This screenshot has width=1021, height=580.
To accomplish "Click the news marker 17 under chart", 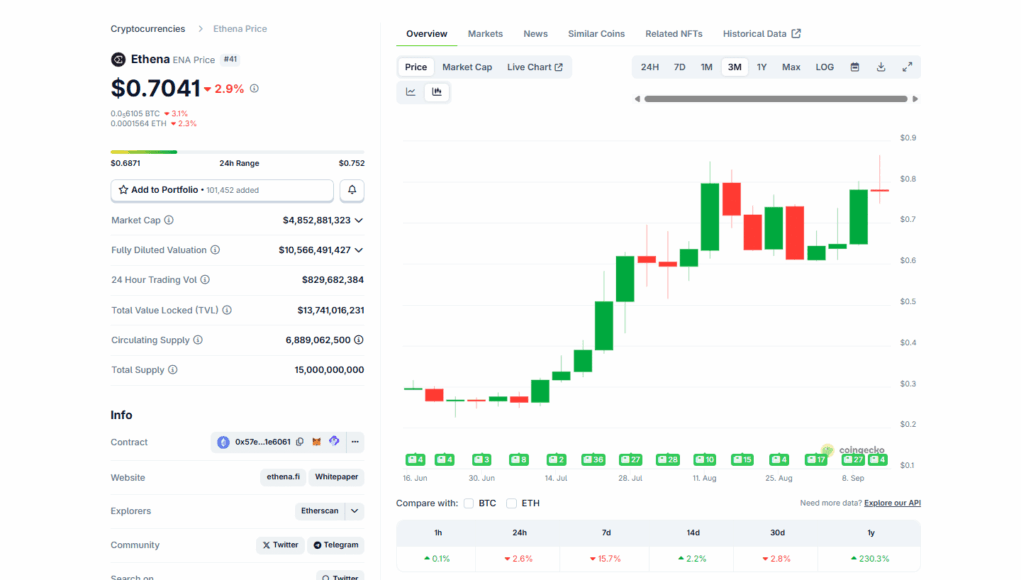I will [x=816, y=460].
